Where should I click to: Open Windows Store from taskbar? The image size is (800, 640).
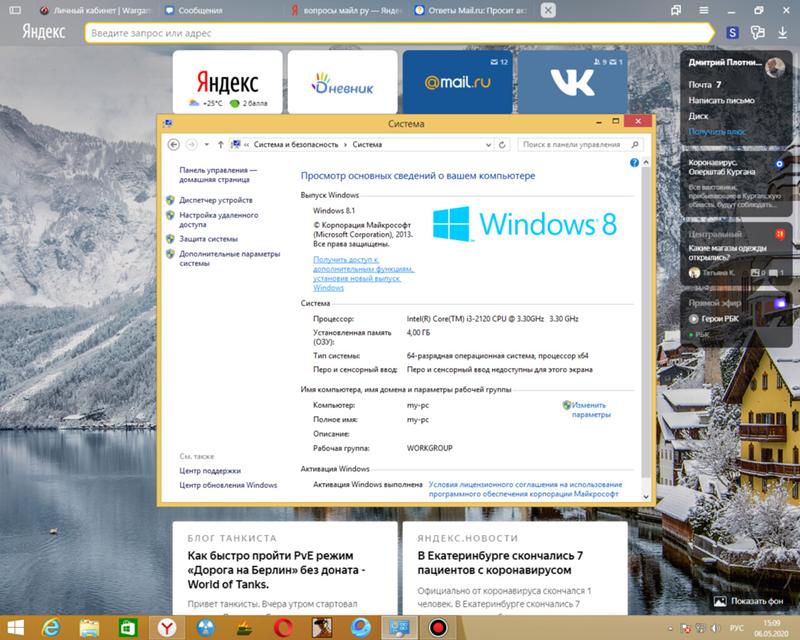(x=128, y=628)
